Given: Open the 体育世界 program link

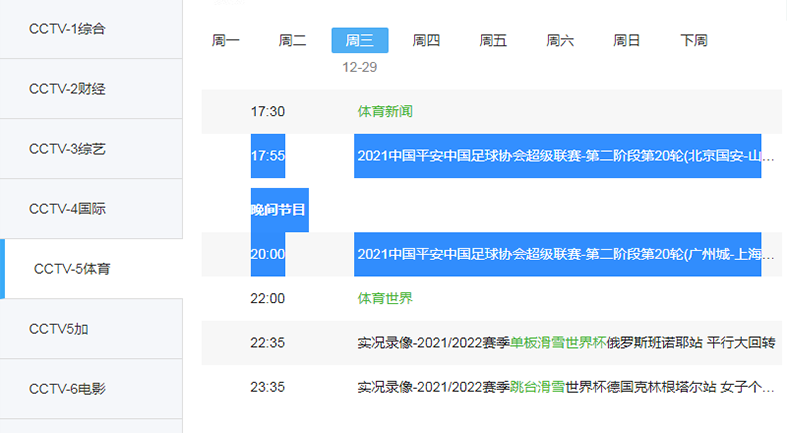Looking at the screenshot, I should tap(385, 299).
